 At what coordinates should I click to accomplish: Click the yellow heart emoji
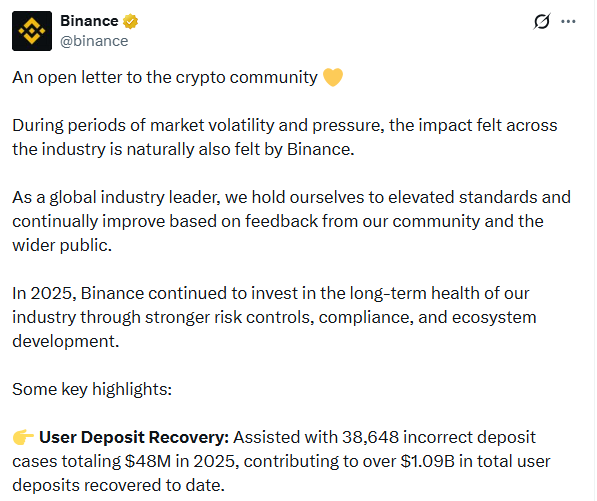333,77
